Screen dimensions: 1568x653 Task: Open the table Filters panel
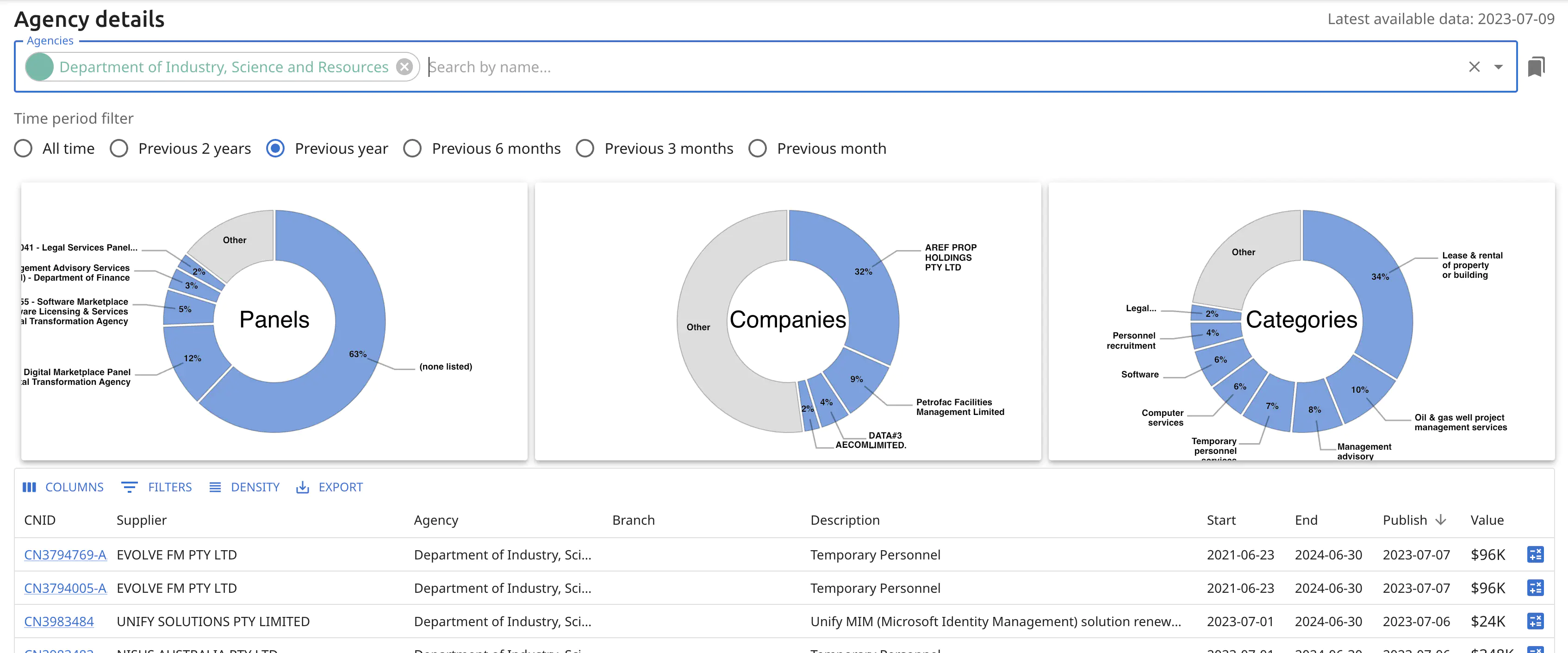156,487
